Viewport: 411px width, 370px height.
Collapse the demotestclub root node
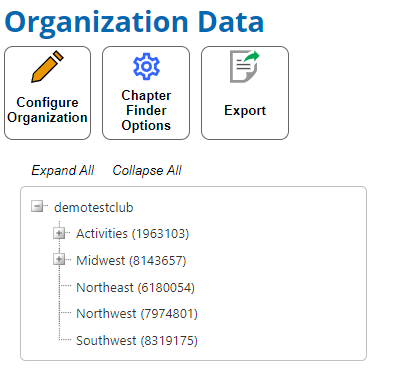[37, 206]
